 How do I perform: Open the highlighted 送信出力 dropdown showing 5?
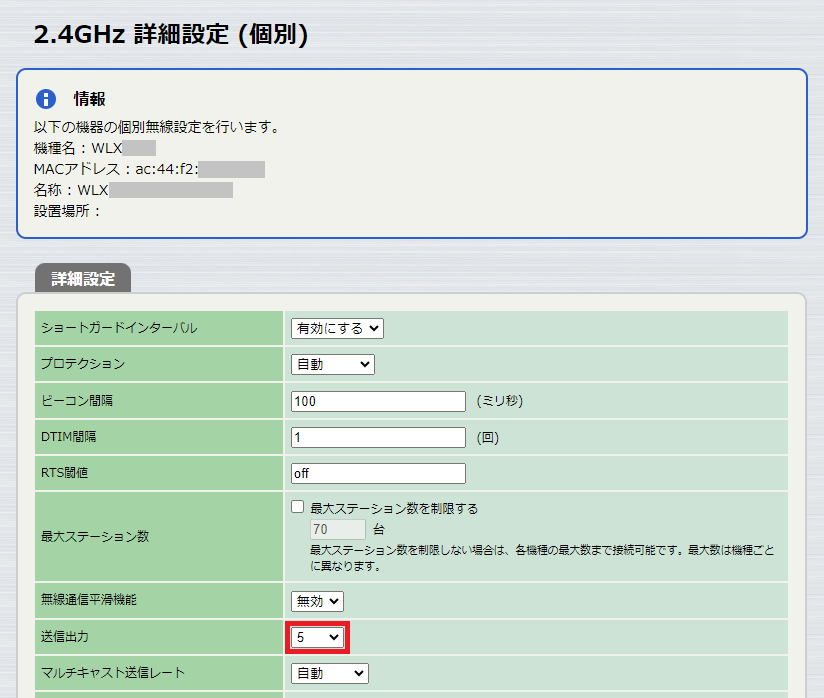(x=317, y=637)
